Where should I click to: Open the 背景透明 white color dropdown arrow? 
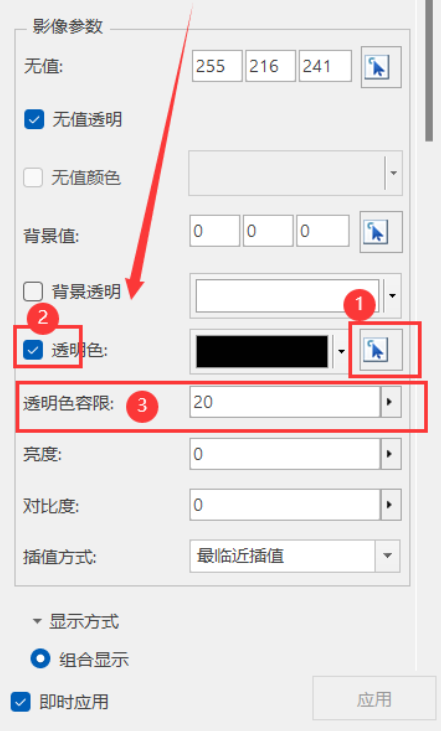(x=392, y=296)
